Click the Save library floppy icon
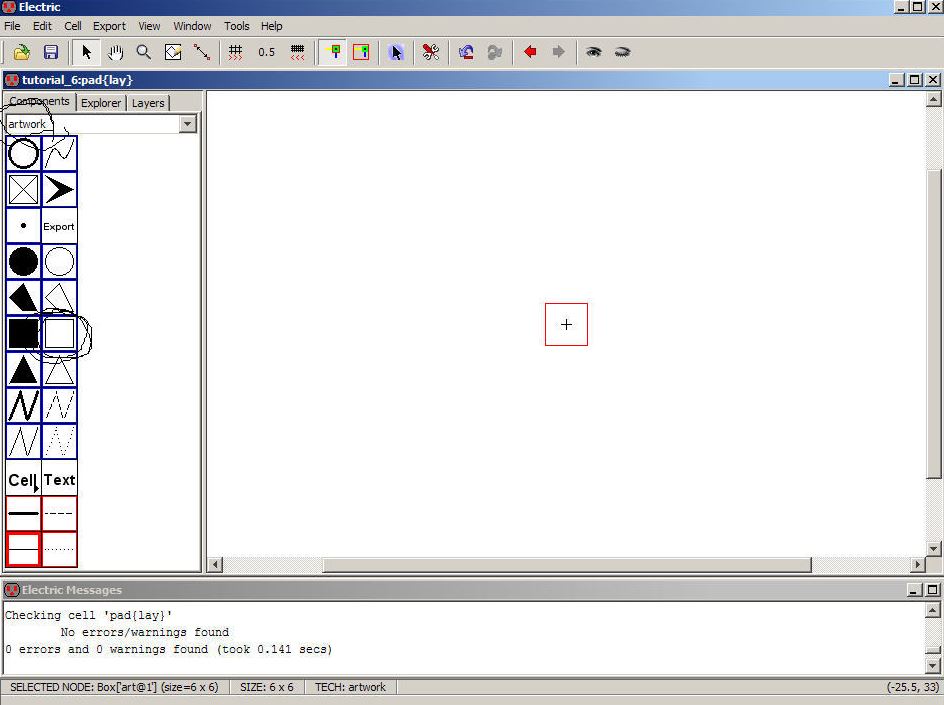 [x=51, y=52]
